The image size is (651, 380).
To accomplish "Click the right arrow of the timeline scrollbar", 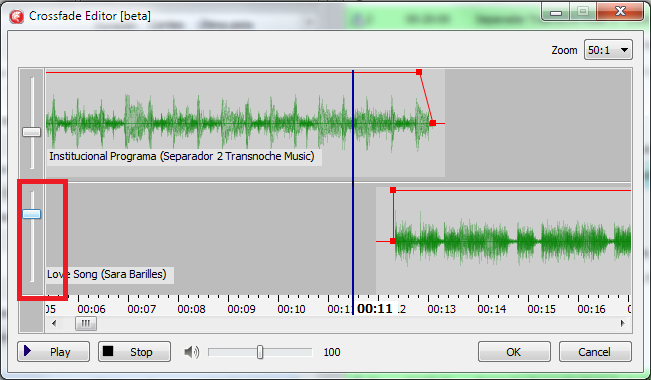I will tap(622, 323).
